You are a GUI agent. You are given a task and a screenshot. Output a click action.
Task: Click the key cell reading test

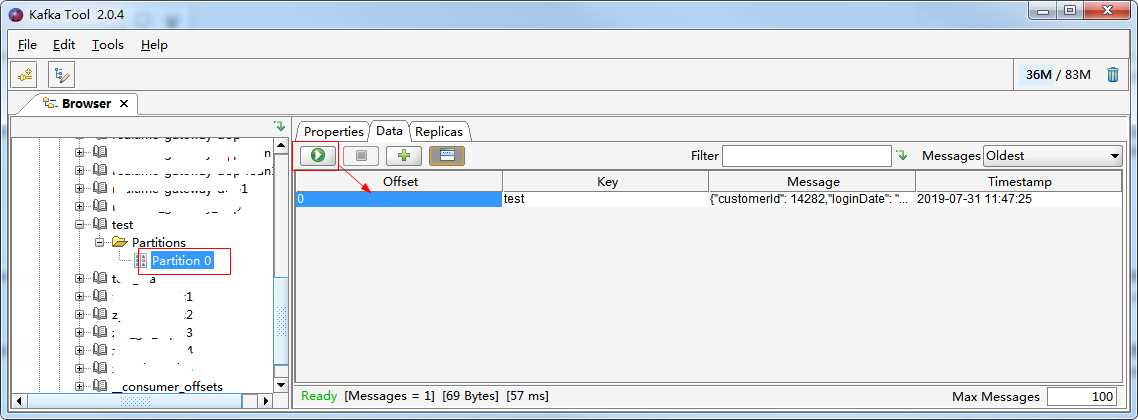pyautogui.click(x=605, y=199)
